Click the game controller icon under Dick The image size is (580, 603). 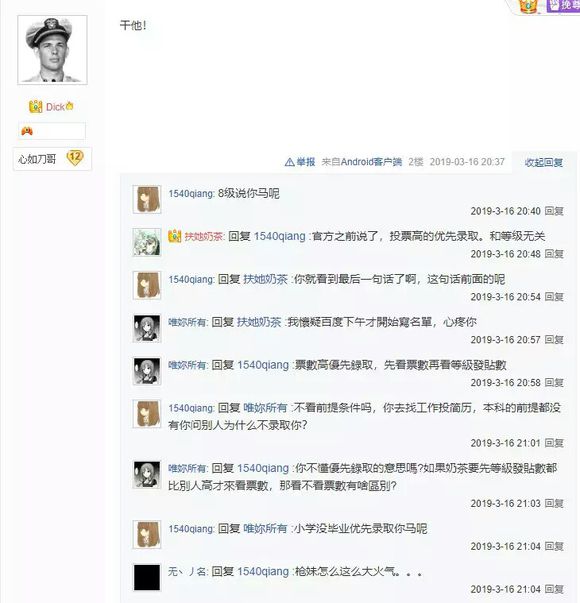tap(27, 131)
